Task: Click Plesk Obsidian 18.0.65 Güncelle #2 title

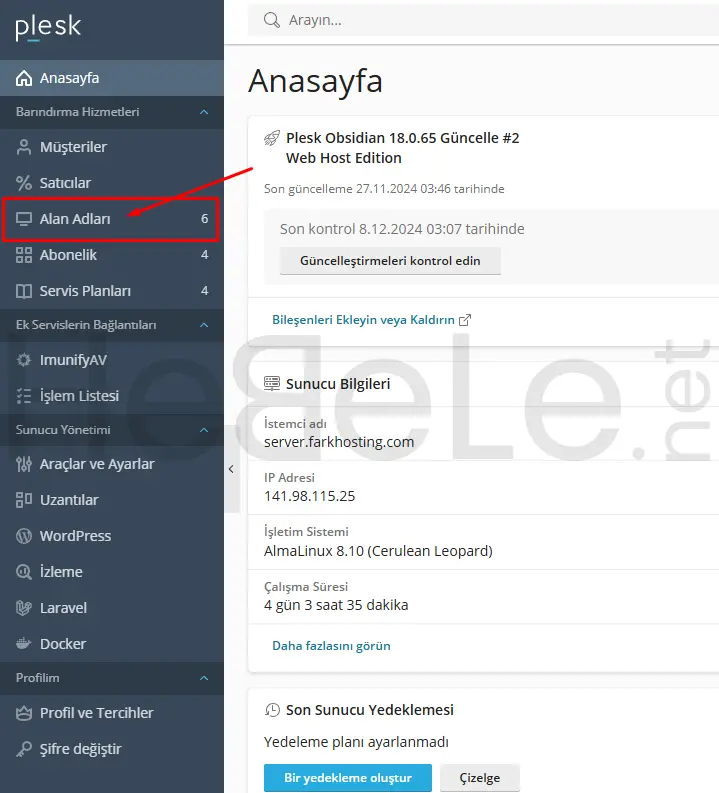Action: [402, 138]
